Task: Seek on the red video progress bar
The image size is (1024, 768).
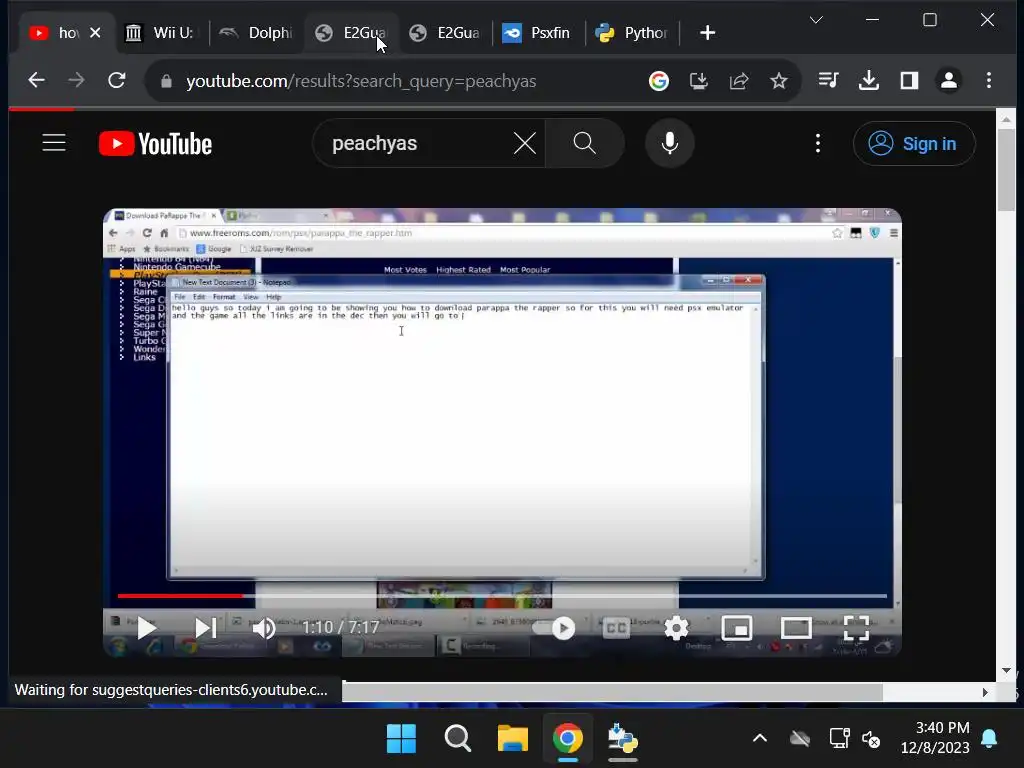Action: tap(502, 596)
